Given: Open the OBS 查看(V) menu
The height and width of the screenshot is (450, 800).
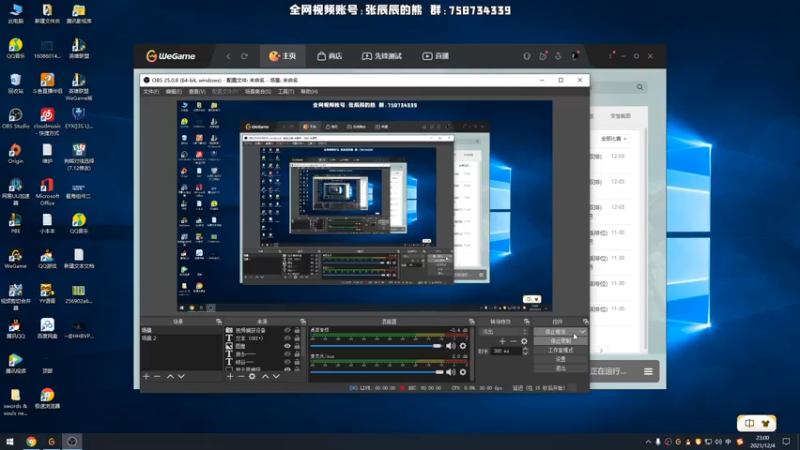Looking at the screenshot, I should click(x=197, y=92).
